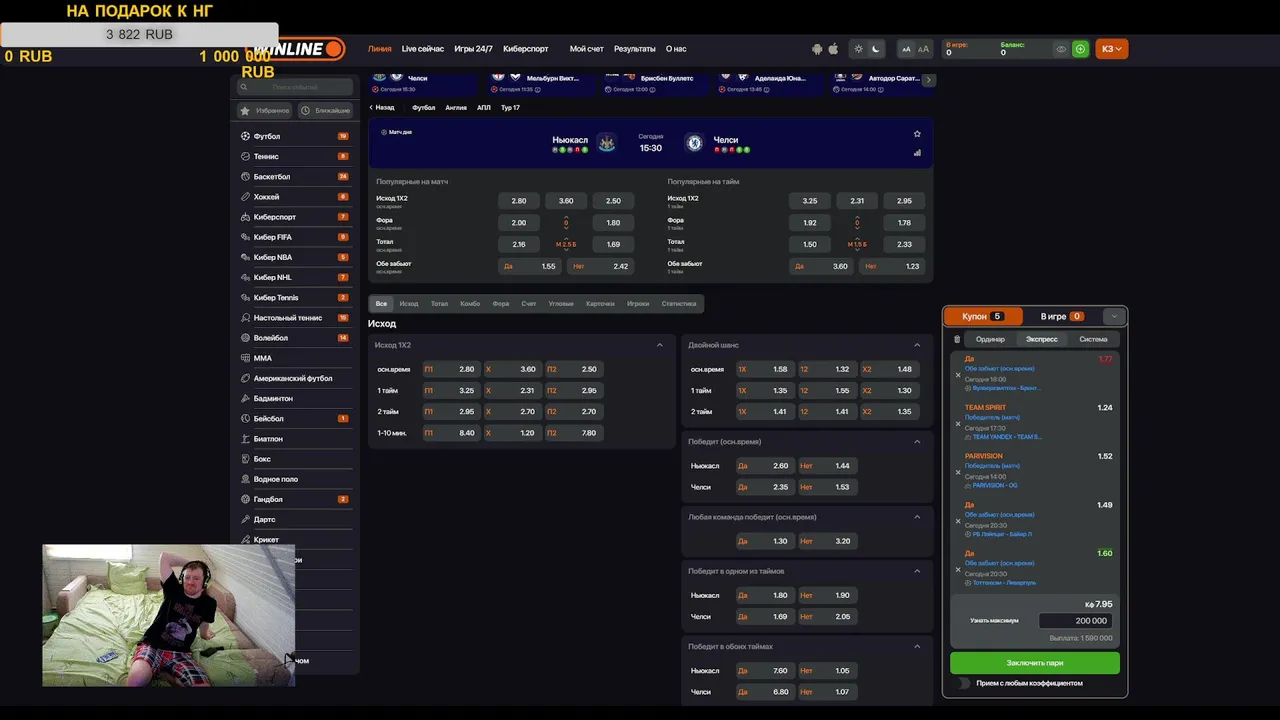Image resolution: width=1280 pixels, height=720 pixels.
Task: Select Американский футбол icon row
Action: point(295,378)
